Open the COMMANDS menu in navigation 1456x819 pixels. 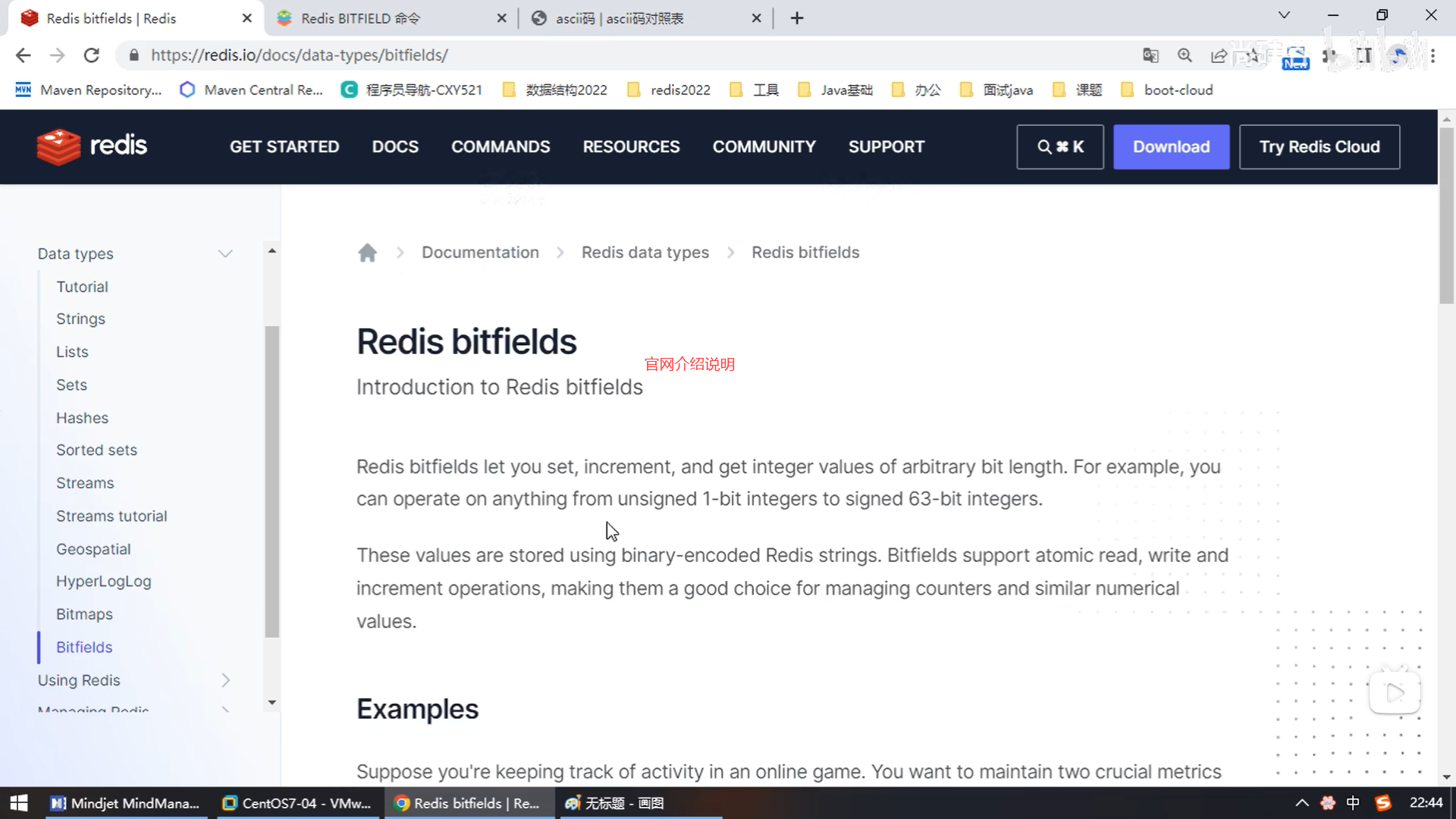point(500,147)
